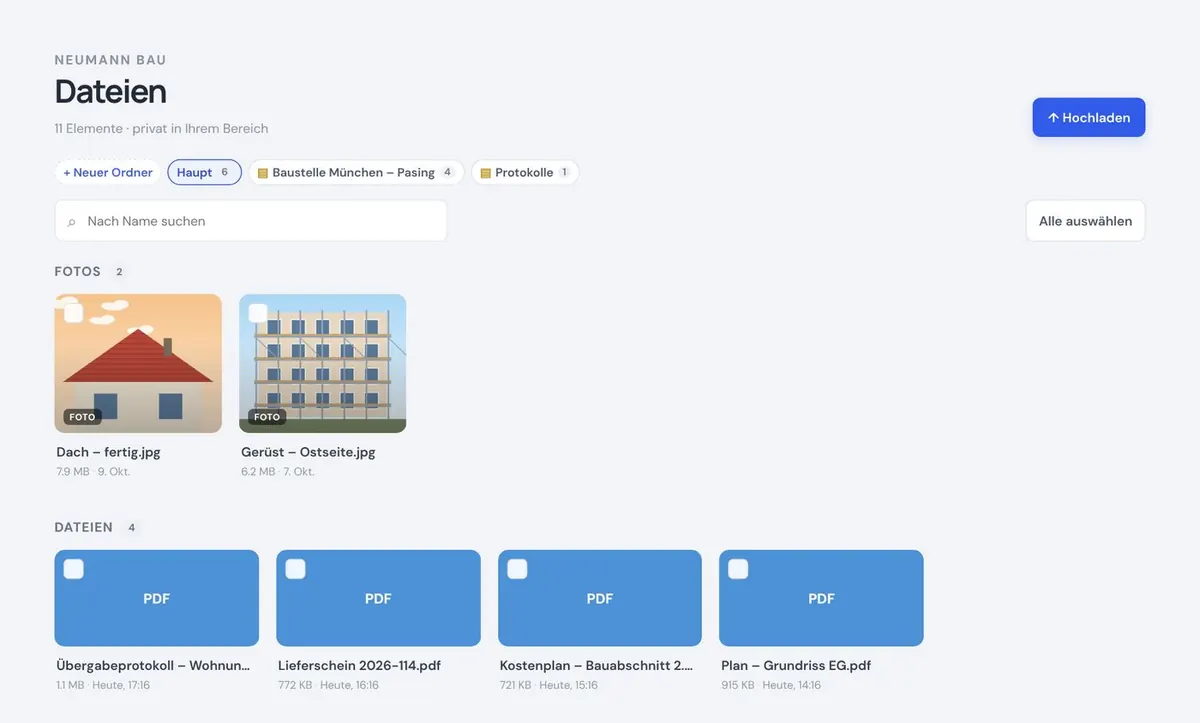Click the Hochladen upload button

click(1089, 117)
